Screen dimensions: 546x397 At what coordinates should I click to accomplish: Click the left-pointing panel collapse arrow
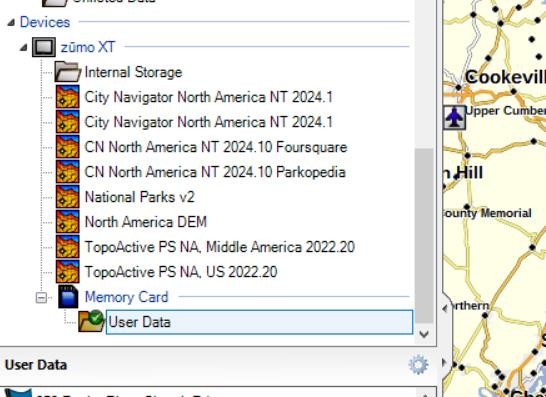click(445, 308)
